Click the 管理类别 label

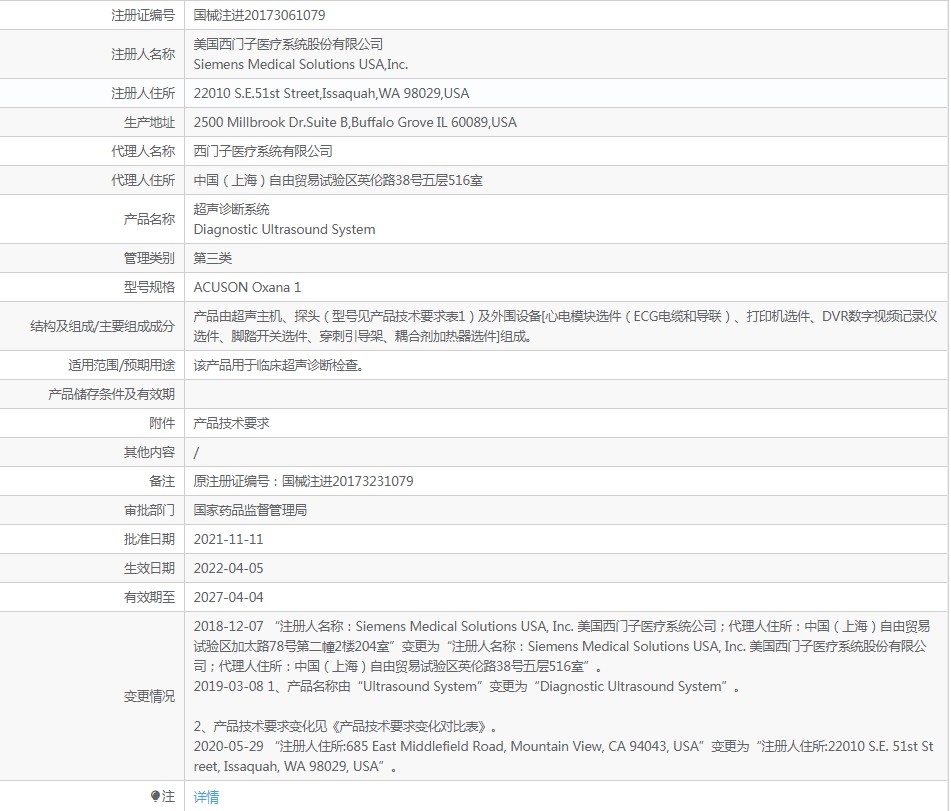click(x=149, y=258)
